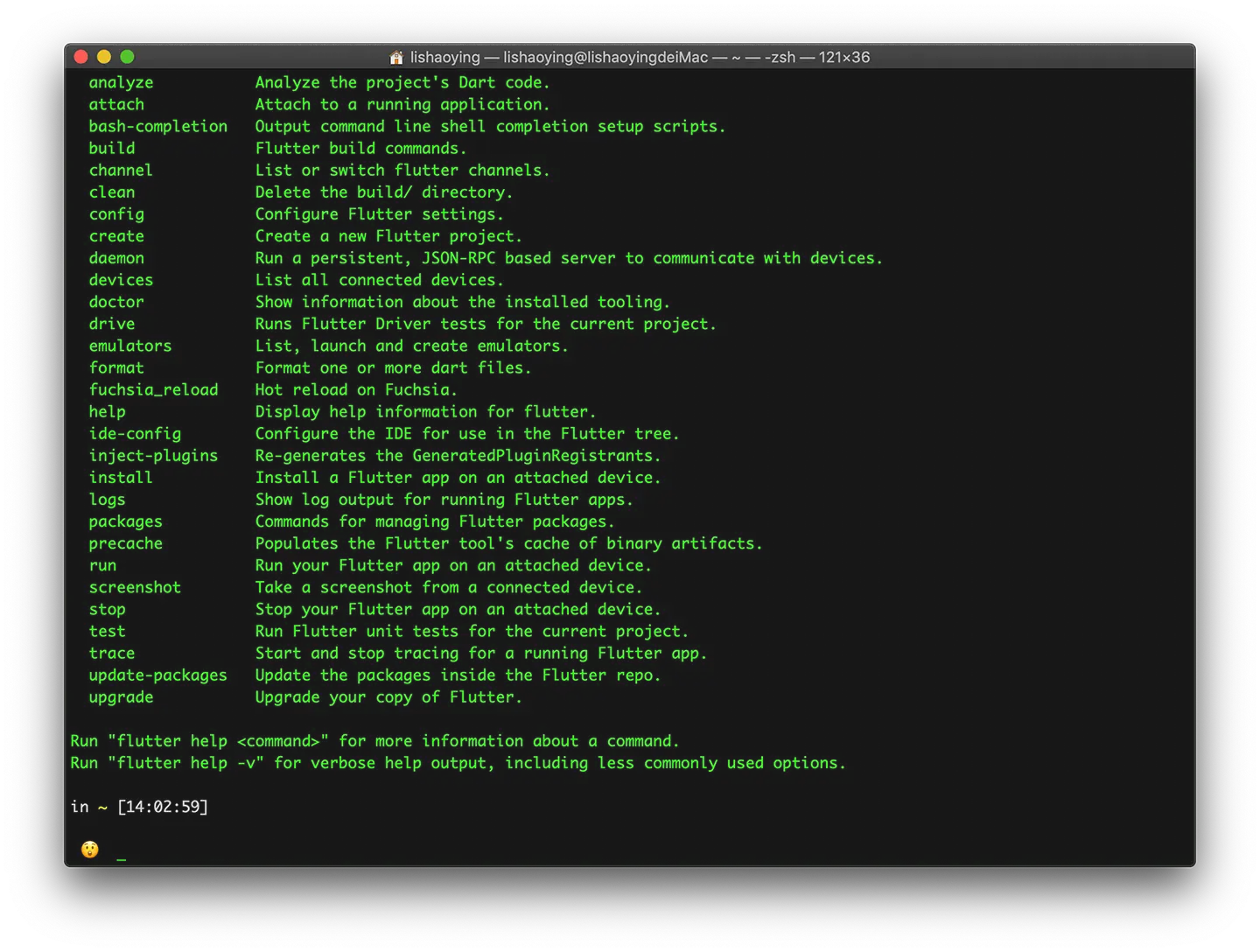The image size is (1260, 952).
Task: Click the 'ide-config' command name
Action: coord(135,434)
